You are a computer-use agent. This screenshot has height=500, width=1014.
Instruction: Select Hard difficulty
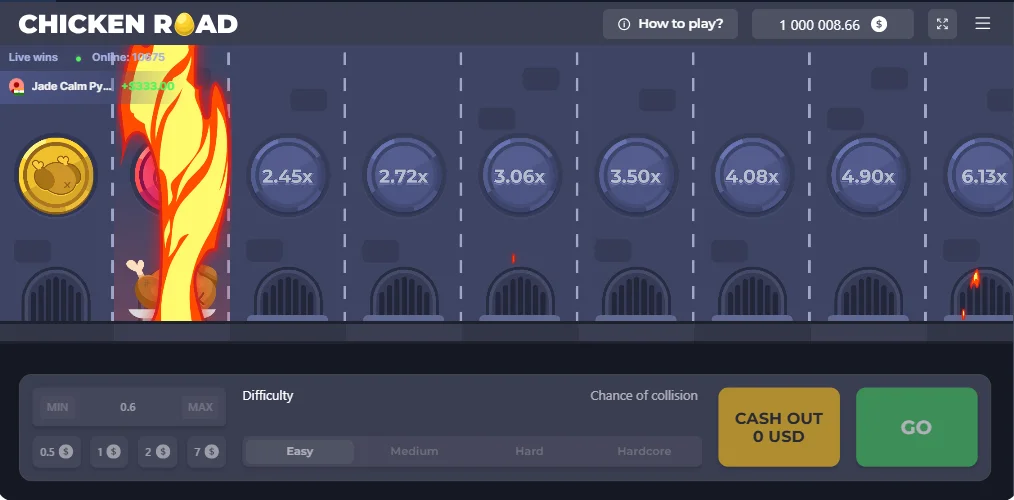coord(529,451)
